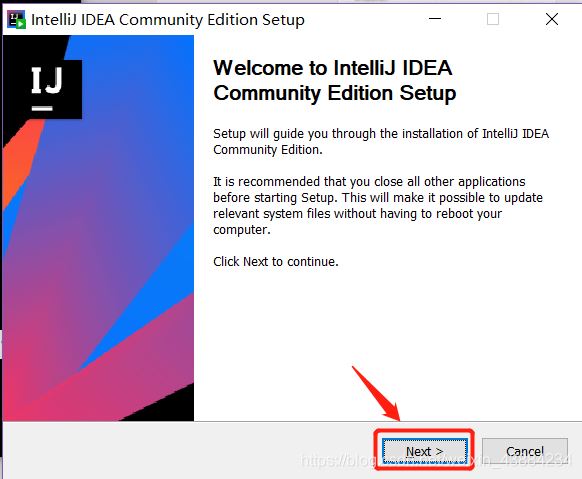The height and width of the screenshot is (479, 582).
Task: Close the IntelliJ IDEA Setup window
Action: (552, 19)
